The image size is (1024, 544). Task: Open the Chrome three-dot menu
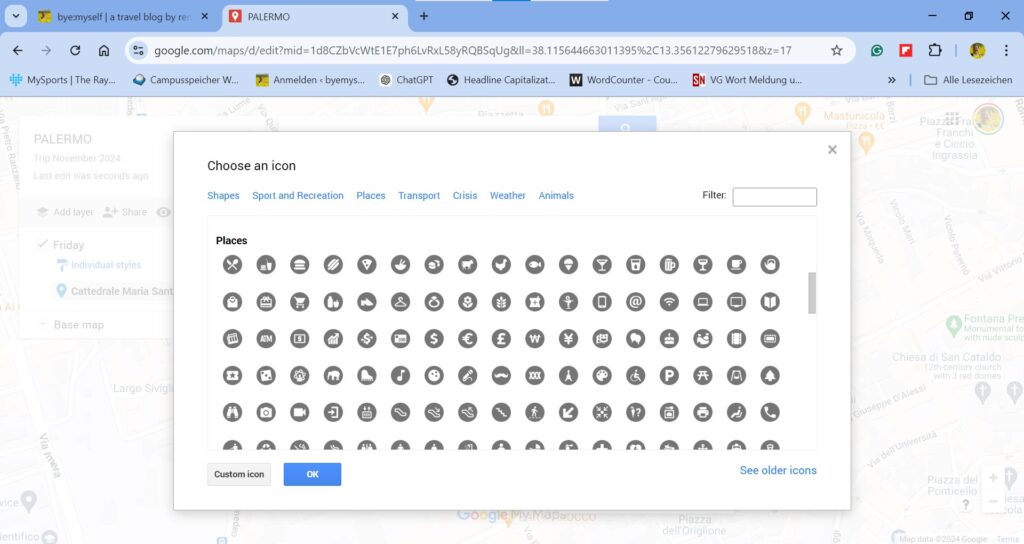(x=1006, y=50)
